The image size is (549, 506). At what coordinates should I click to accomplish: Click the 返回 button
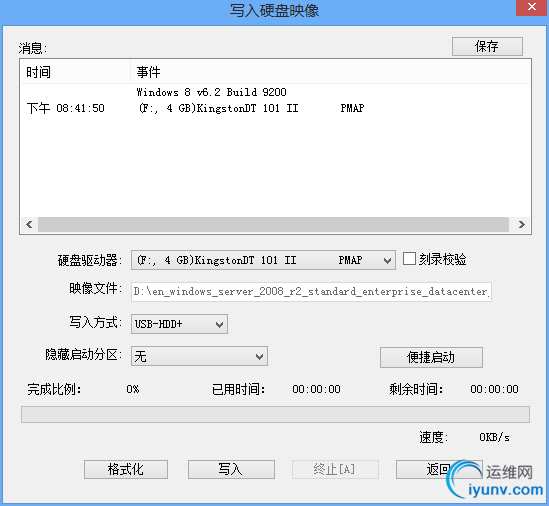(439, 469)
